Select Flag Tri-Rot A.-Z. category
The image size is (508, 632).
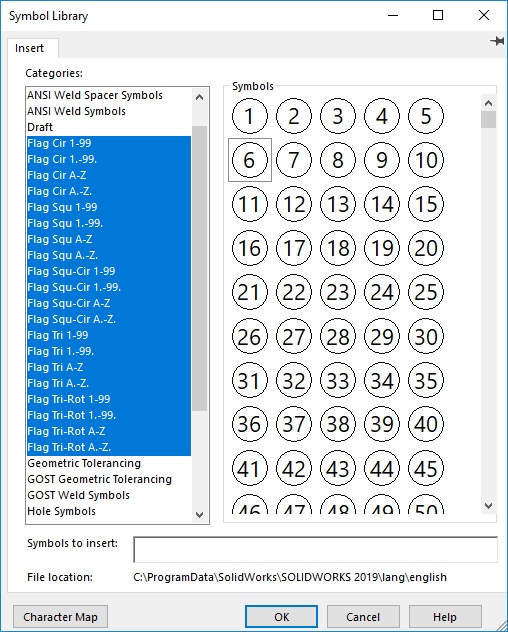[109, 447]
